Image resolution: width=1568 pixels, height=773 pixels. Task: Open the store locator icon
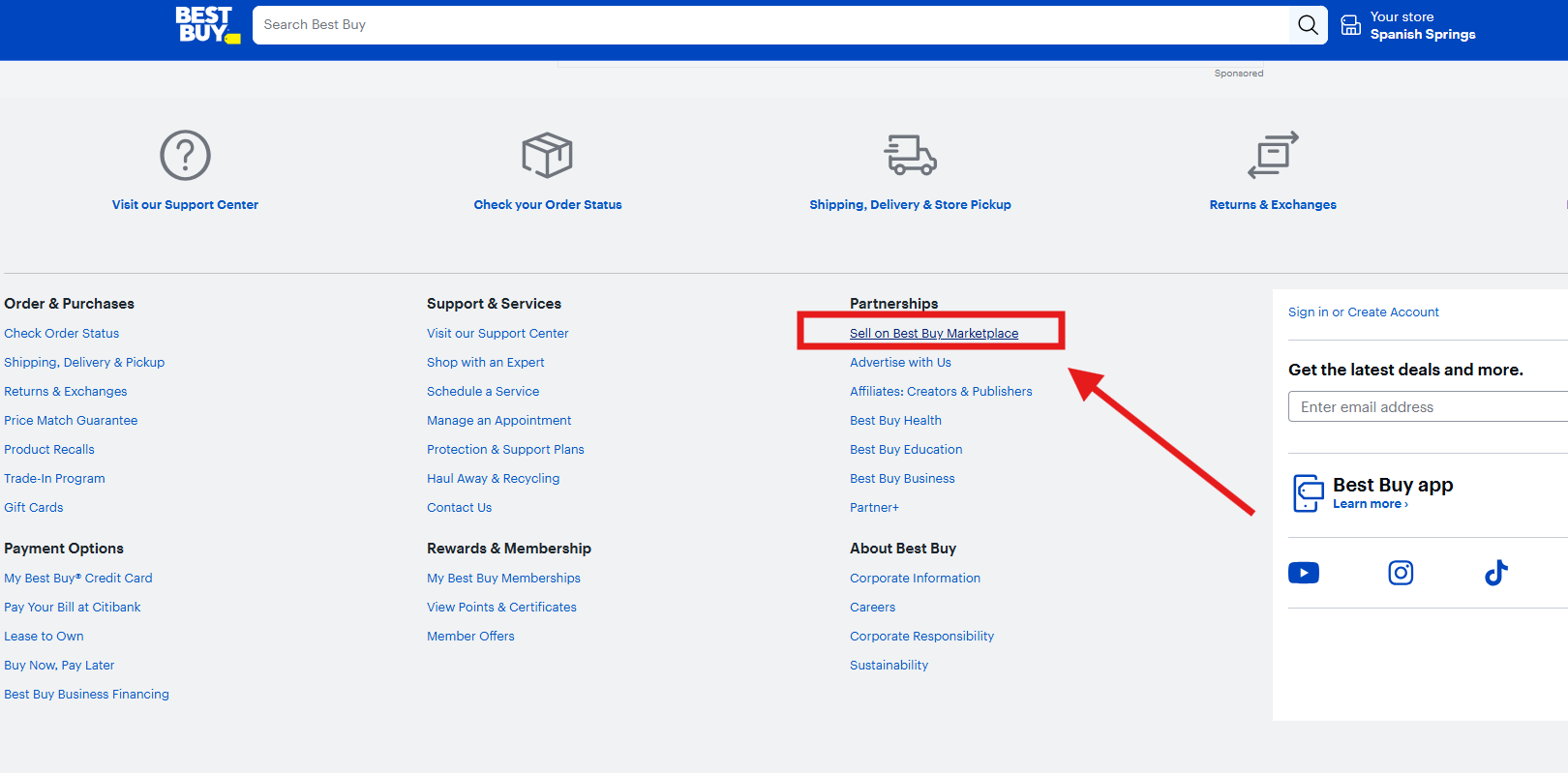1350,25
